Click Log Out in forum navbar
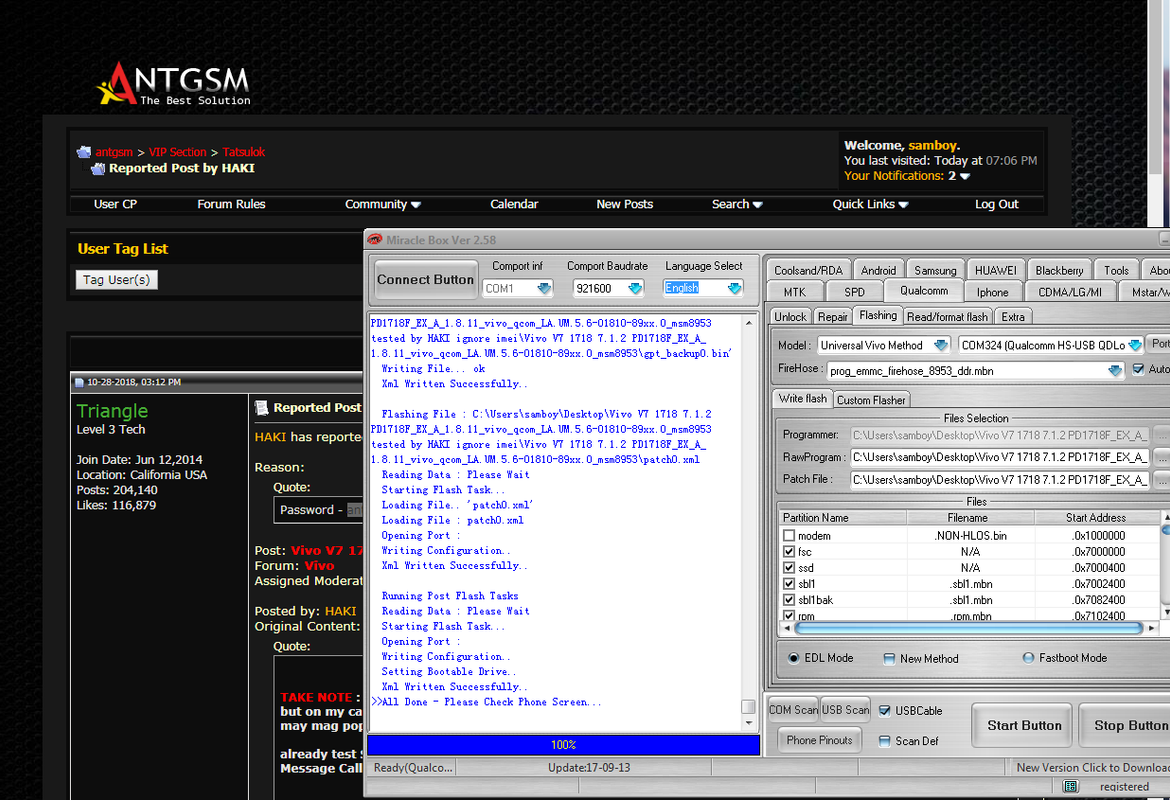 coord(996,204)
